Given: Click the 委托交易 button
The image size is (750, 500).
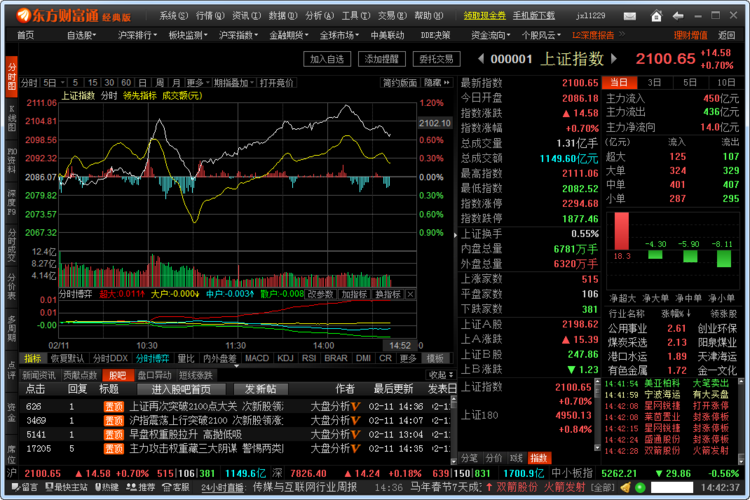Looking at the screenshot, I should (x=436, y=59).
